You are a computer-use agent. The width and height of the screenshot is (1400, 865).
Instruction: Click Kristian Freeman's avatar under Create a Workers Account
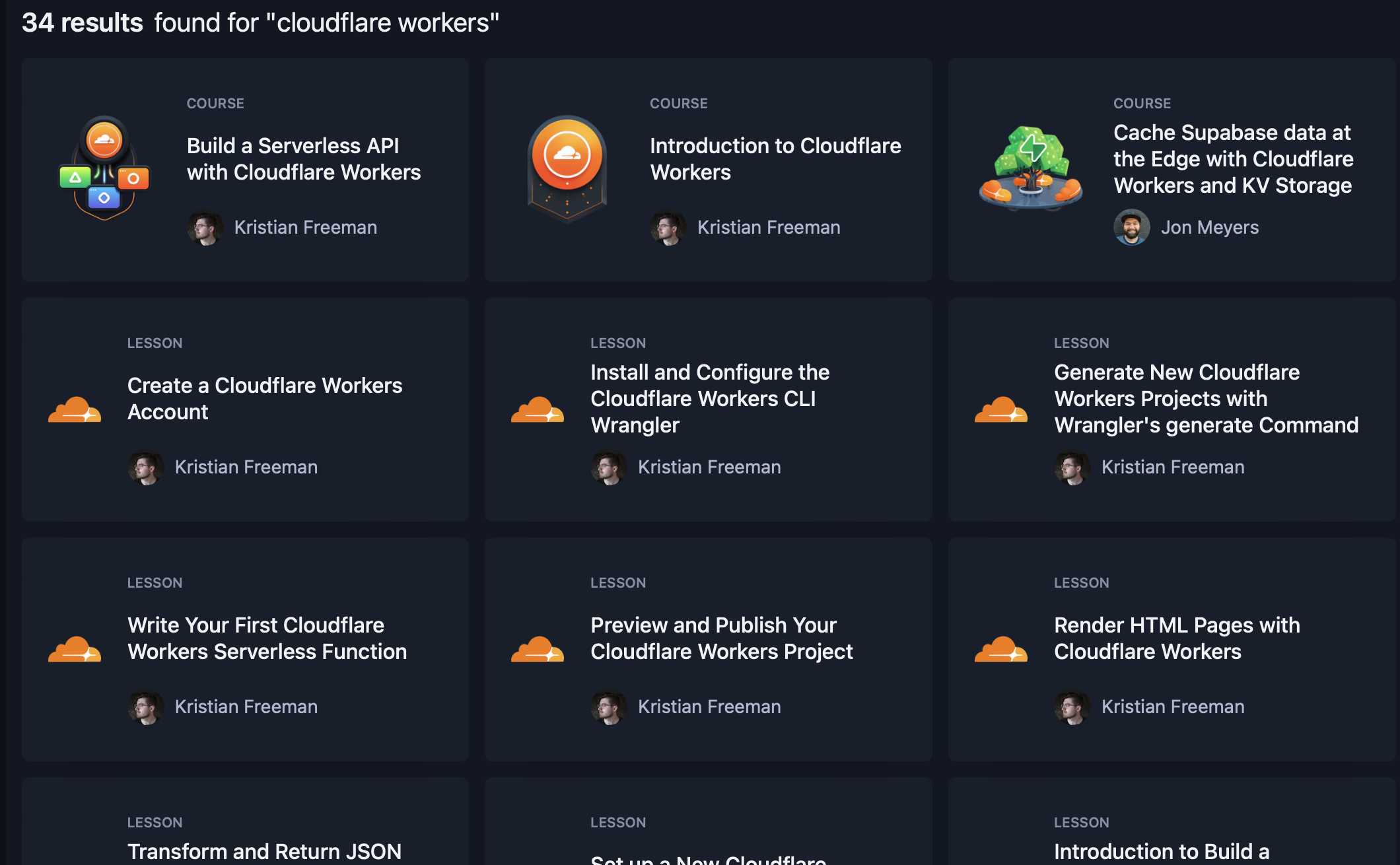[x=146, y=467]
